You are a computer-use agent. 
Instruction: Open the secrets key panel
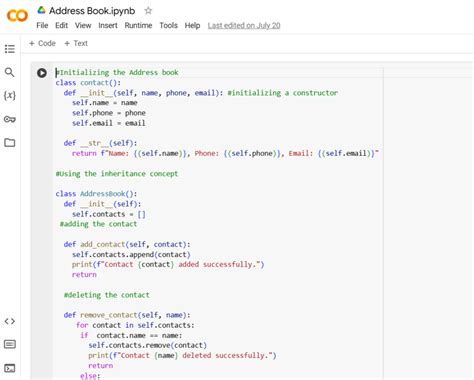point(10,119)
